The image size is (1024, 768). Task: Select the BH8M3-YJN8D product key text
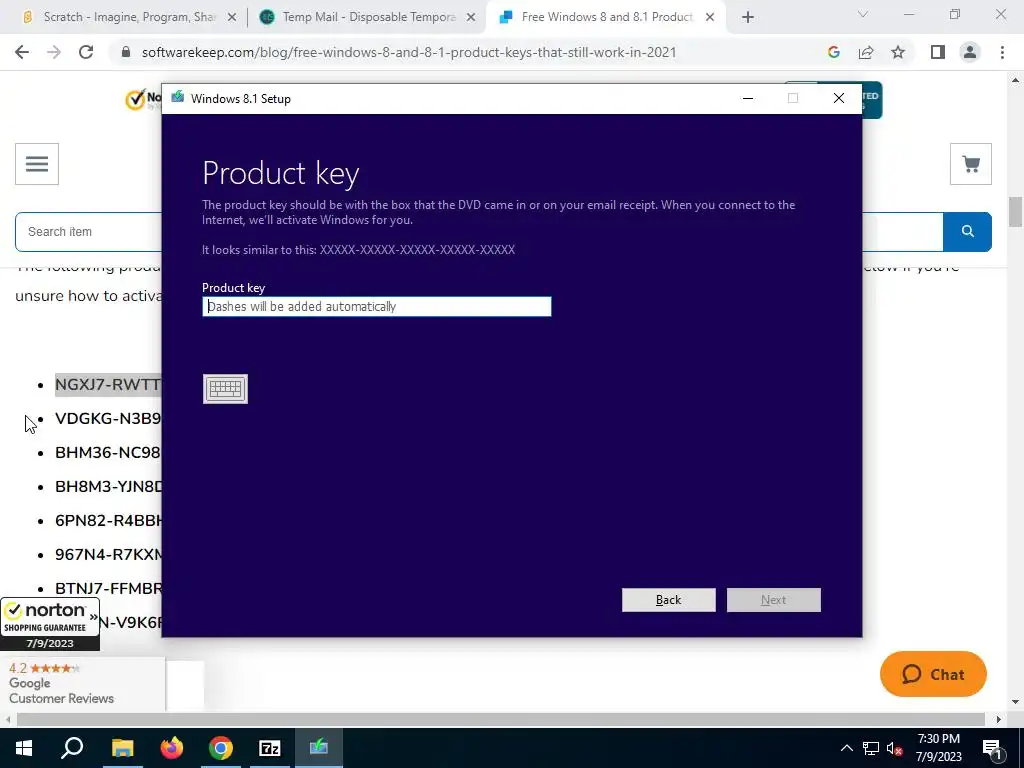[108, 487]
